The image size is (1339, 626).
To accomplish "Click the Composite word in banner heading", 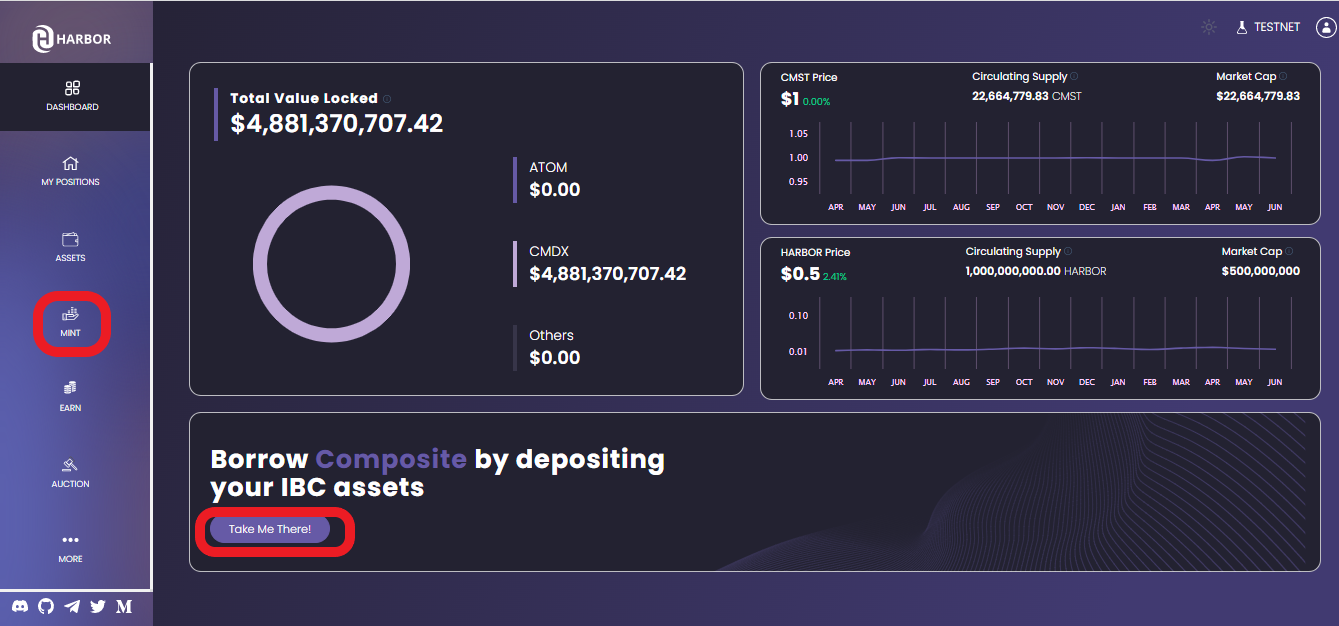I will [x=391, y=459].
